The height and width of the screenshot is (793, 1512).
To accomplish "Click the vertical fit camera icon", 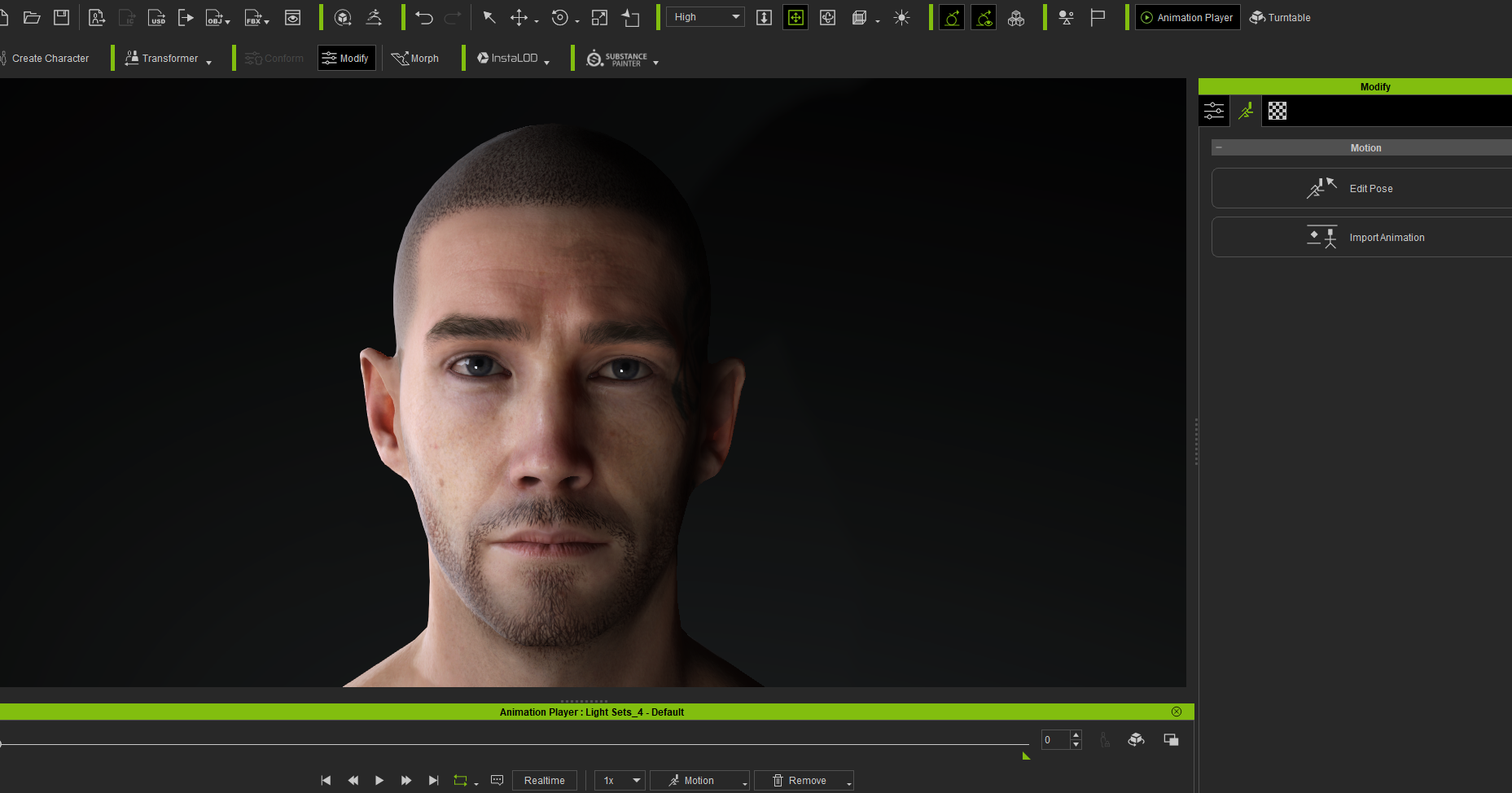I will (764, 17).
